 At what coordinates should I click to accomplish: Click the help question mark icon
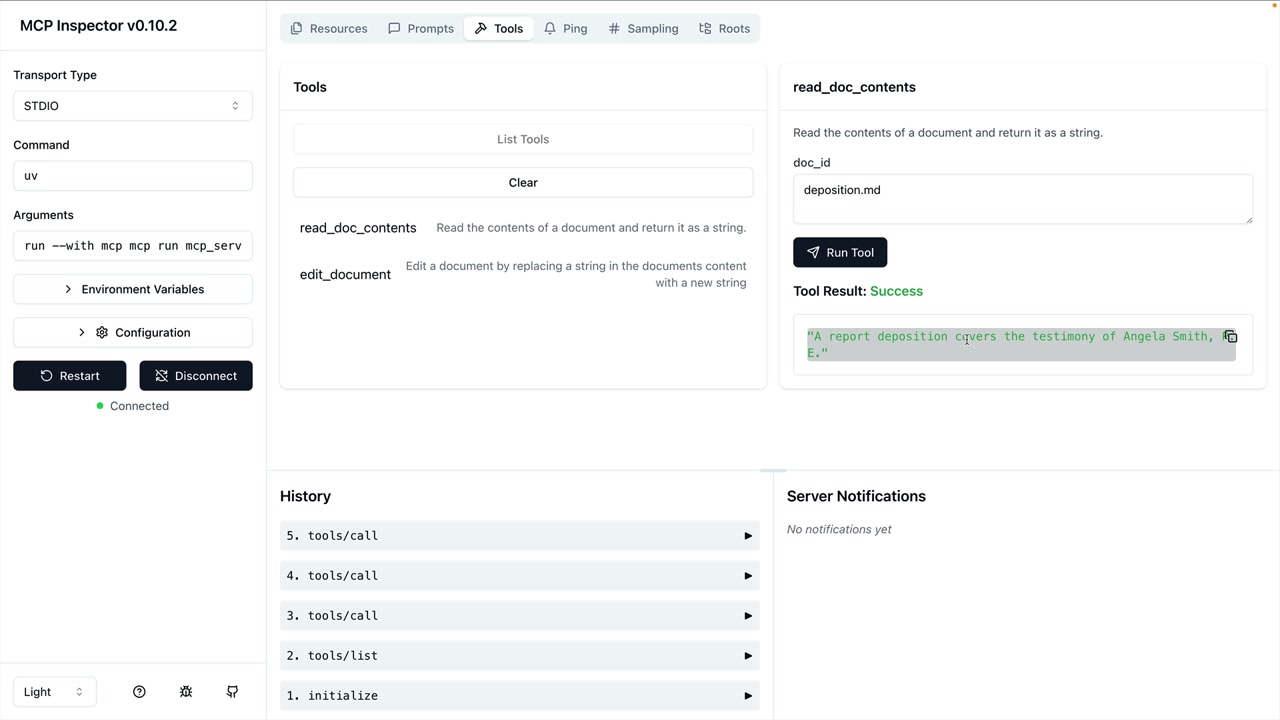pos(139,692)
